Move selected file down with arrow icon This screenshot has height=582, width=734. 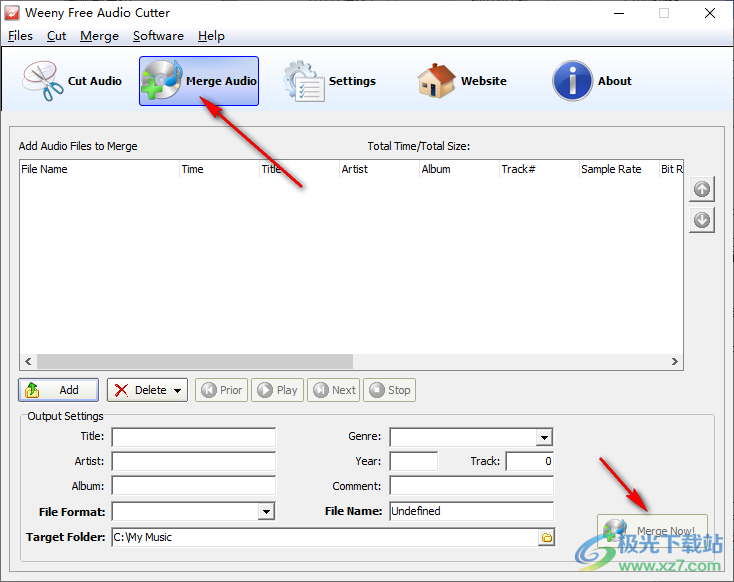(x=702, y=220)
